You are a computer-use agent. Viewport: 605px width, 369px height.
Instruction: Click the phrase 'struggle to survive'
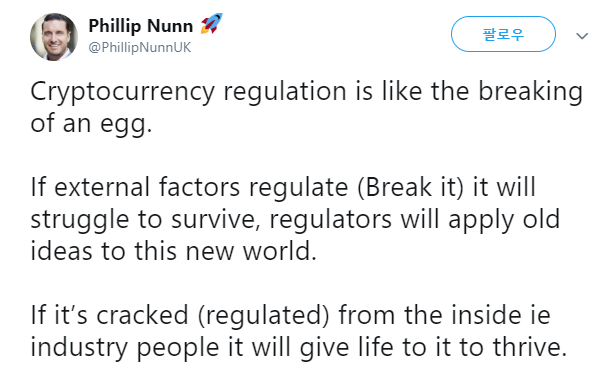(x=143, y=220)
